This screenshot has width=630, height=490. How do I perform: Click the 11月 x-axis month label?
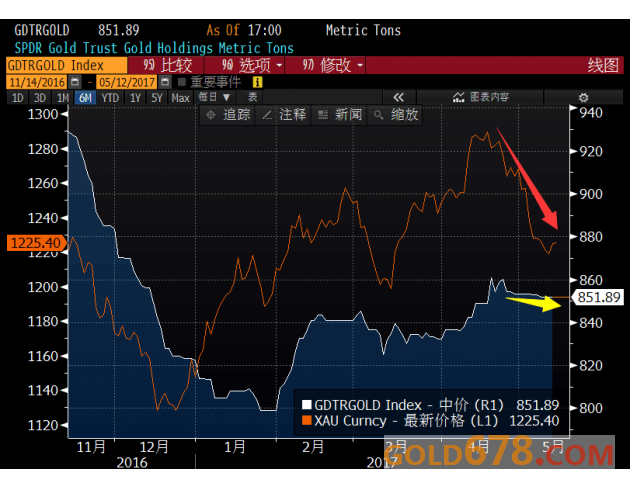91,447
